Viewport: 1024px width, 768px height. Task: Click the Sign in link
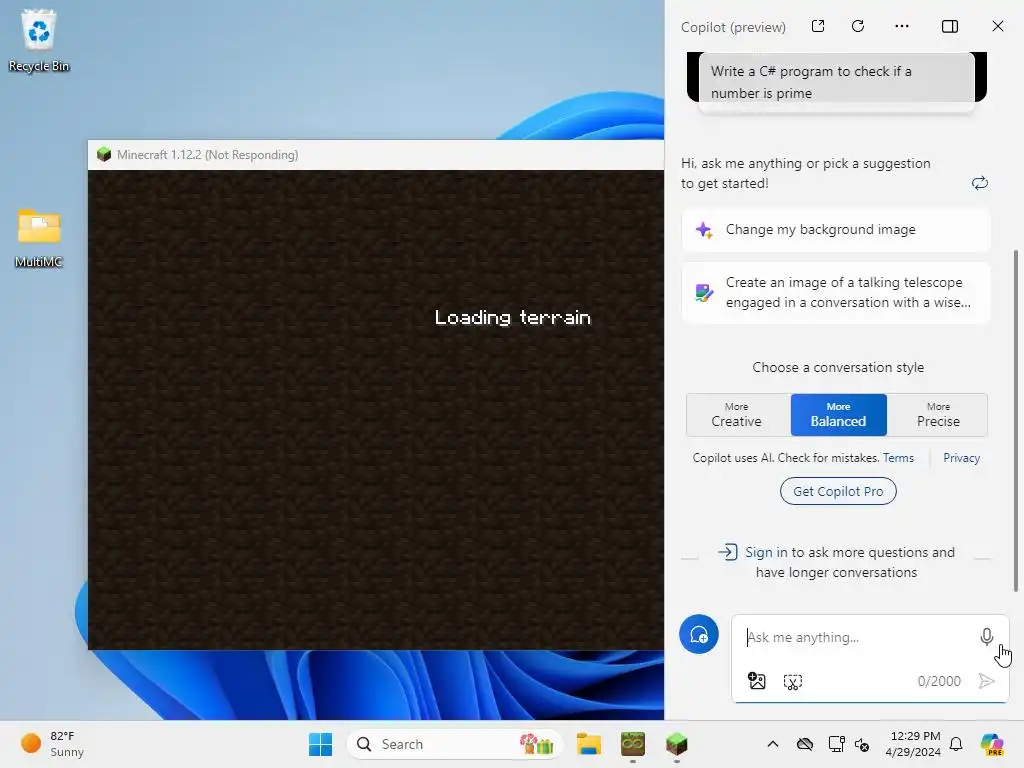pyautogui.click(x=766, y=552)
